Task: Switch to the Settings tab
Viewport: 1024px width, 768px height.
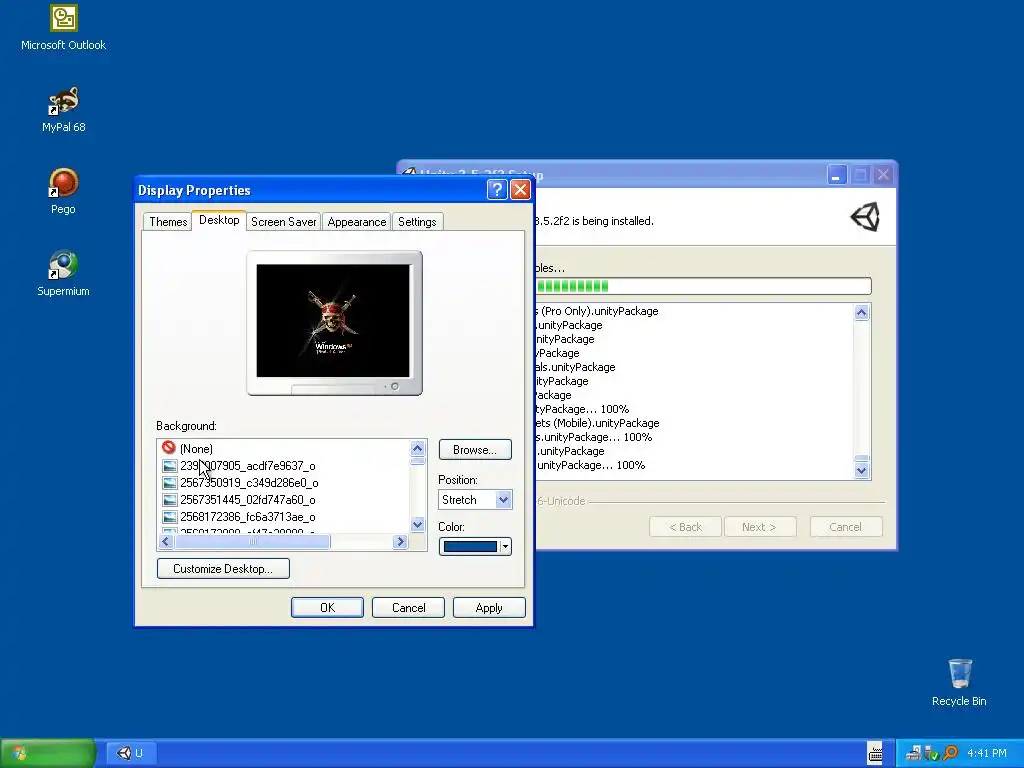Action: (417, 221)
